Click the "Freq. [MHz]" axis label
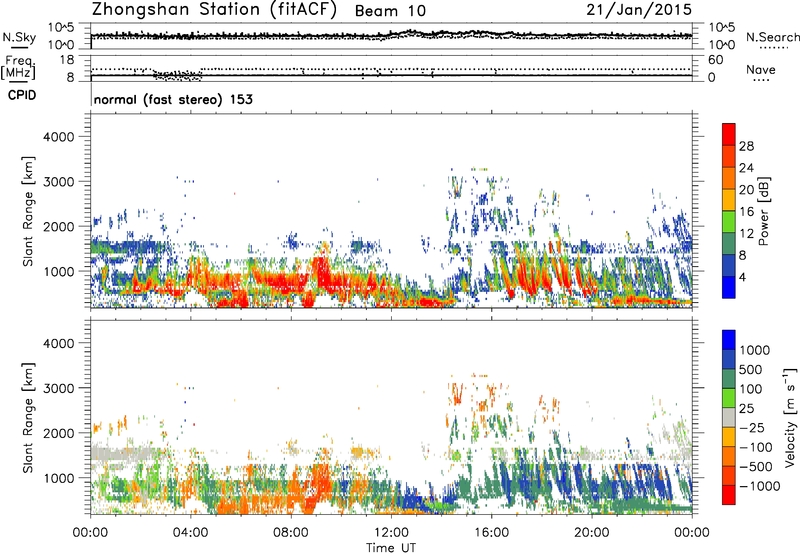Screen dimensions: 800x554 point(19,68)
